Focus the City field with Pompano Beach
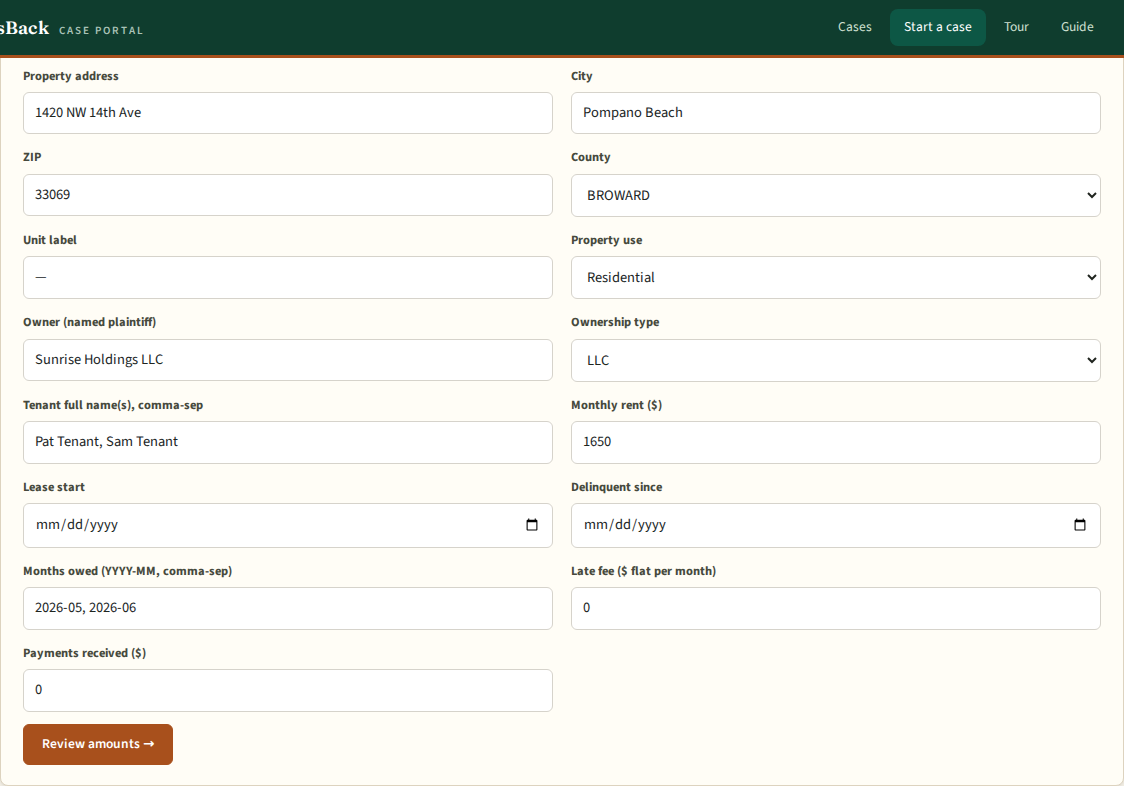The image size is (1124, 786). click(835, 113)
